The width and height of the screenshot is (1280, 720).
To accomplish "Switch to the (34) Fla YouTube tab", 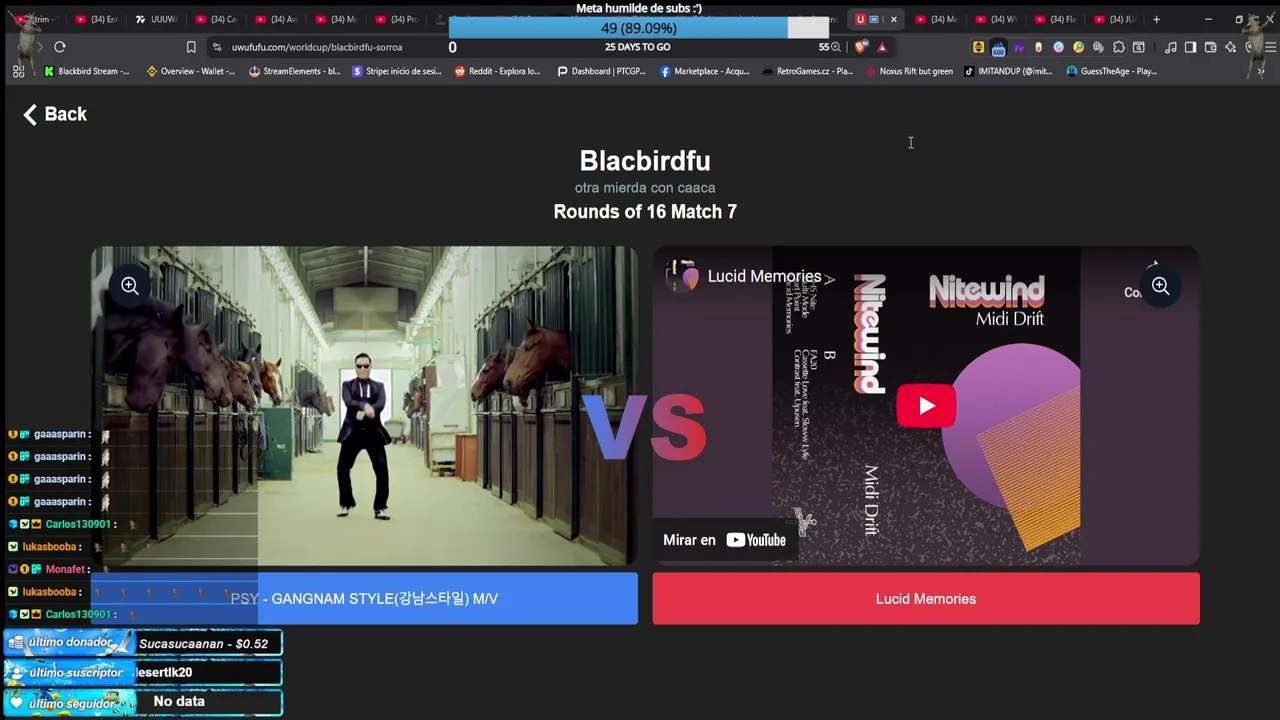I will click(x=1057, y=19).
